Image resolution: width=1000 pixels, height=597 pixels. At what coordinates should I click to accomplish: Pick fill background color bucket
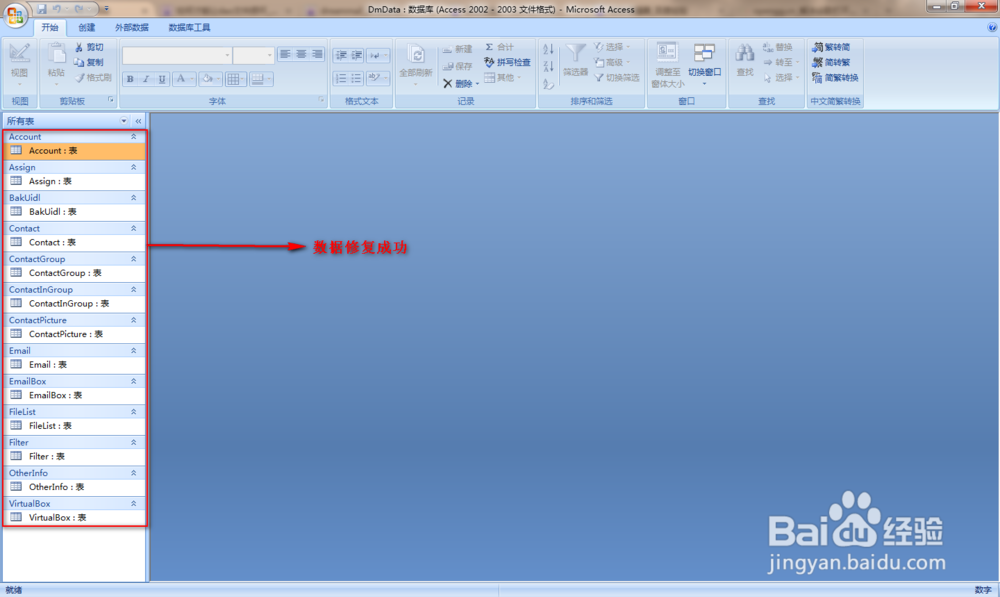(209, 79)
